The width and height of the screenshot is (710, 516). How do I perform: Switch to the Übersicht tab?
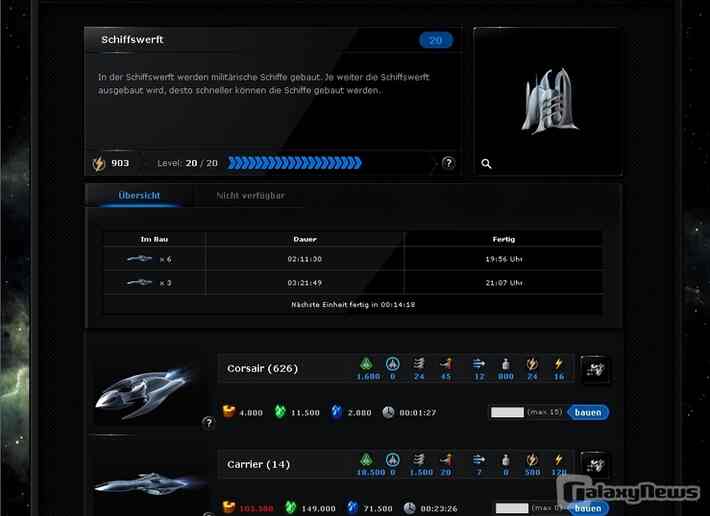[139, 196]
